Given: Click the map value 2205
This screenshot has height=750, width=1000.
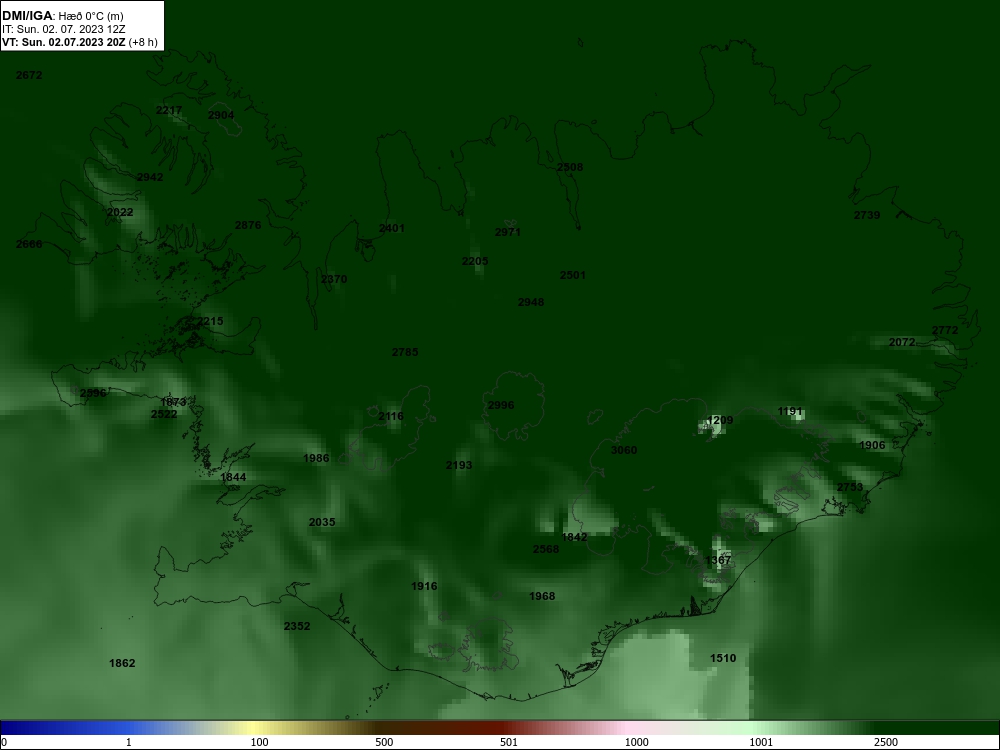Looking at the screenshot, I should (x=475, y=261).
